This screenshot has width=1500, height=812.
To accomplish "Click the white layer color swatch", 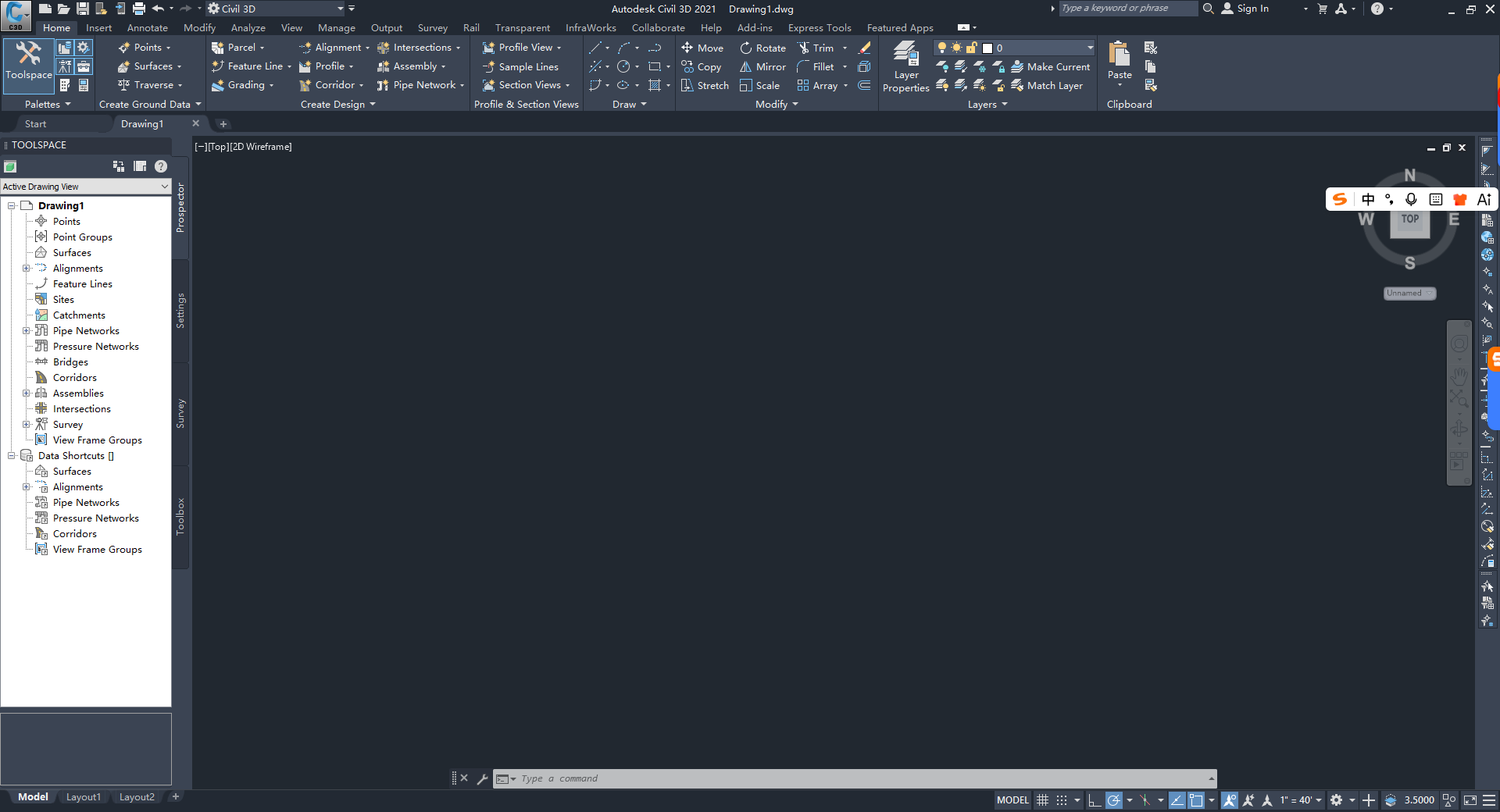I will [987, 48].
